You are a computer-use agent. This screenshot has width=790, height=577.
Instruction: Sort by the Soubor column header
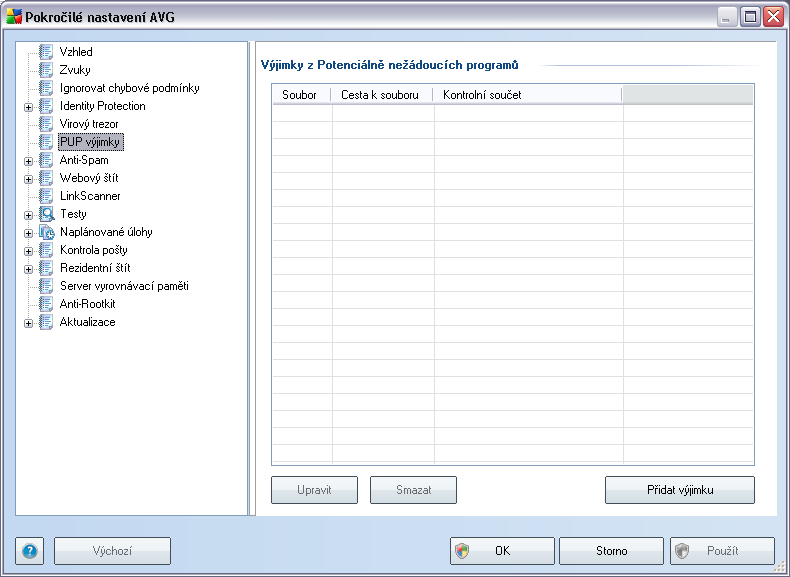point(301,95)
